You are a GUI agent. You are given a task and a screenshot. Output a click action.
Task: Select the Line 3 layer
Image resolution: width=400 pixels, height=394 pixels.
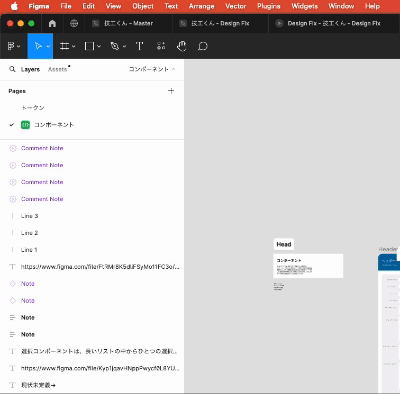point(92,216)
